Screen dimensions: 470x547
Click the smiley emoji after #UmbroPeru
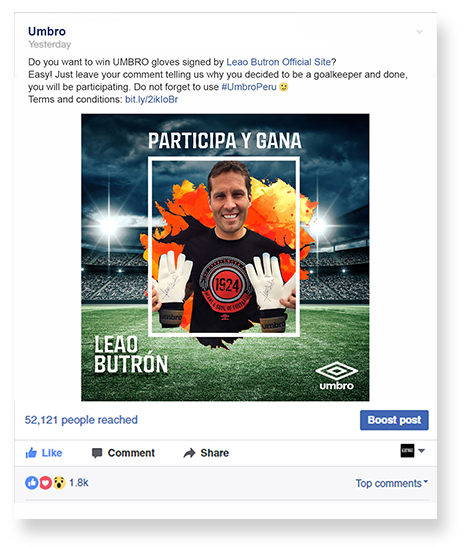284,87
